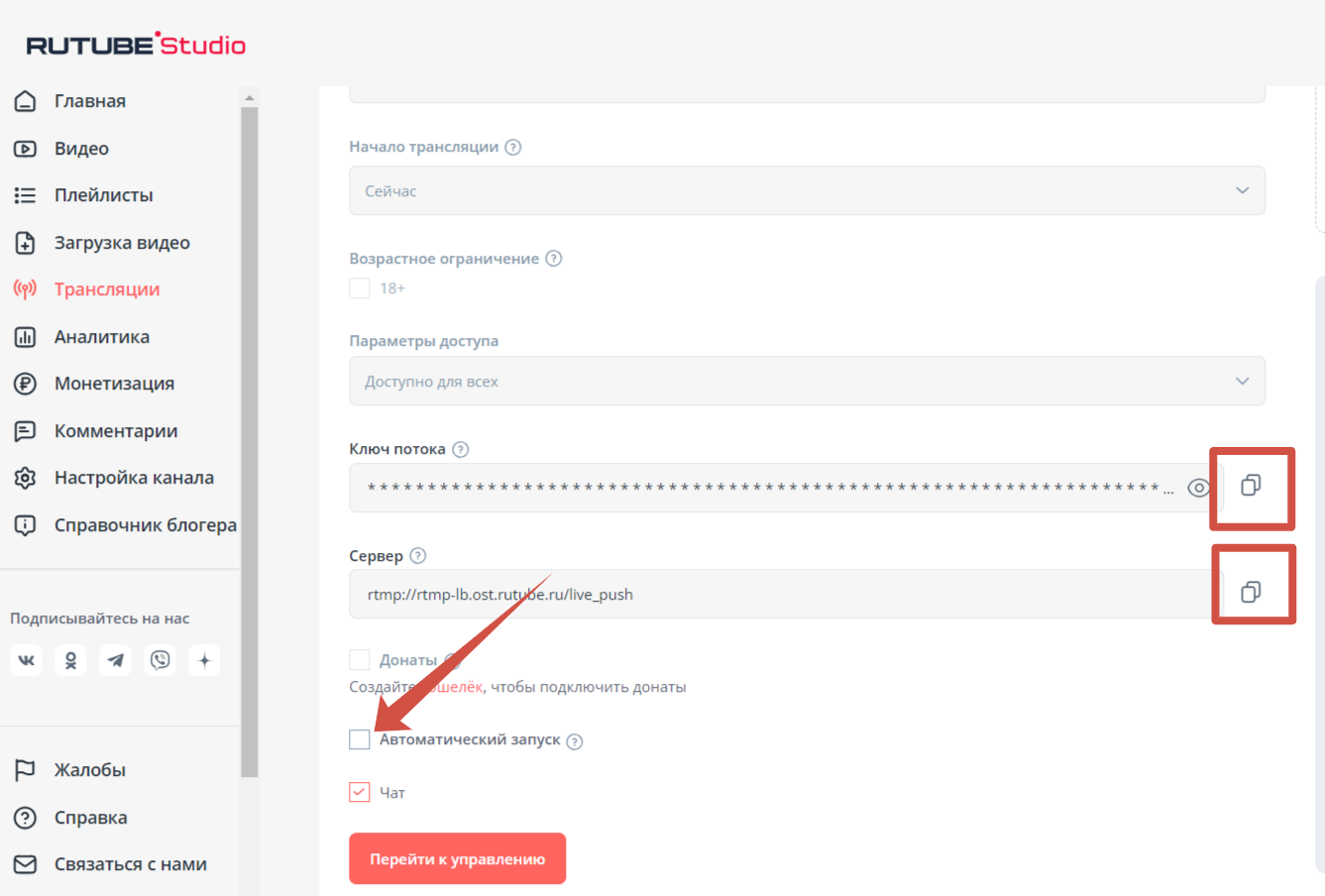Click the Справка question icon
Viewport: 1325px width, 896px height.
click(26, 818)
